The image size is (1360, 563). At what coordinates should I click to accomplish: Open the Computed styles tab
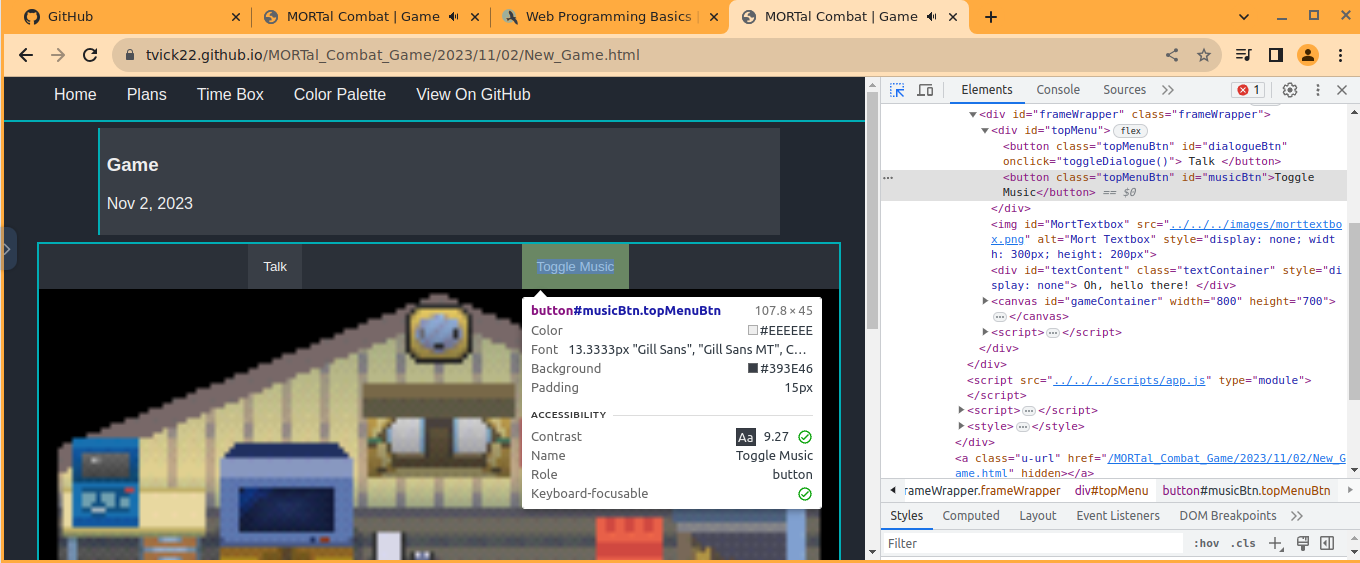[970, 516]
